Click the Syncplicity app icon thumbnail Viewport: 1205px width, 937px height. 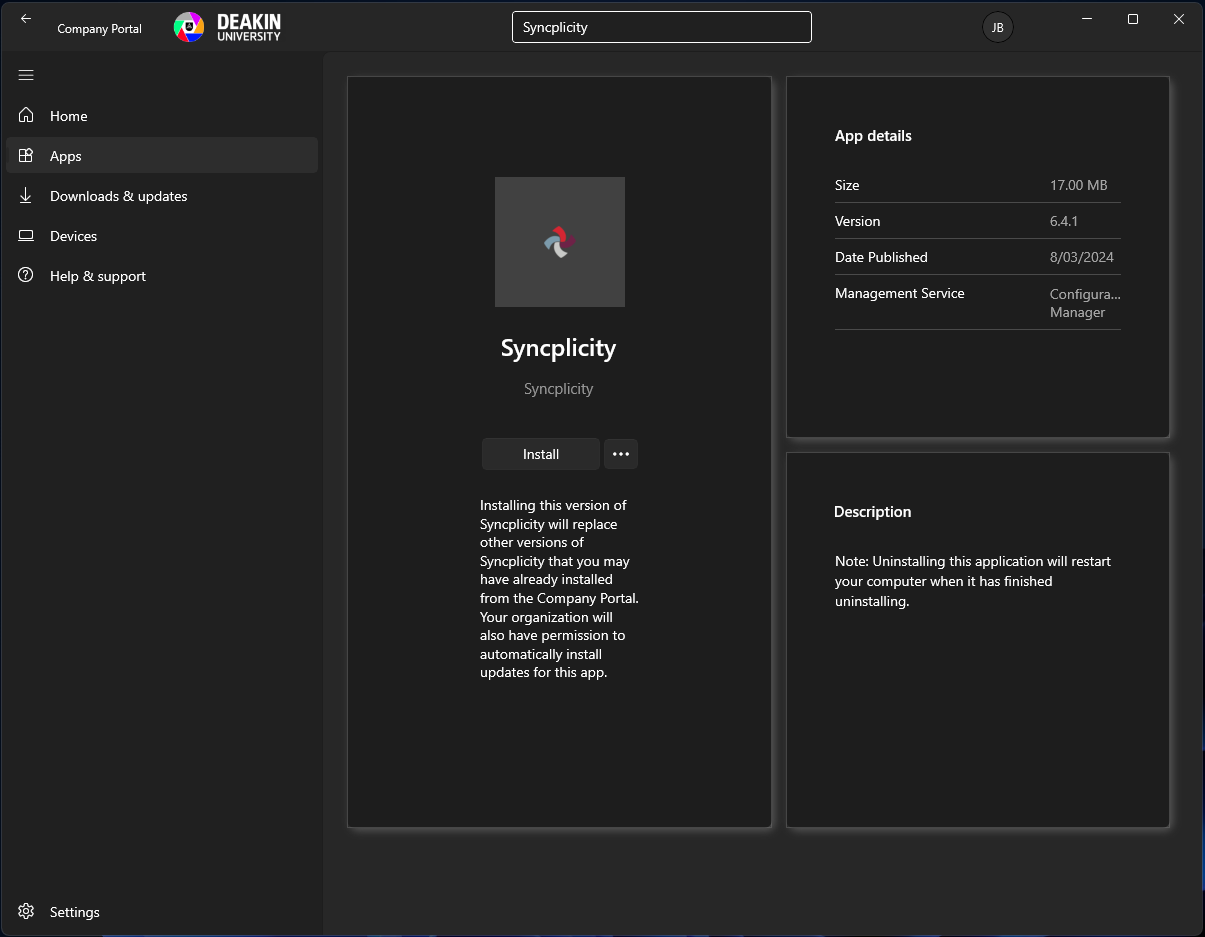[559, 242]
